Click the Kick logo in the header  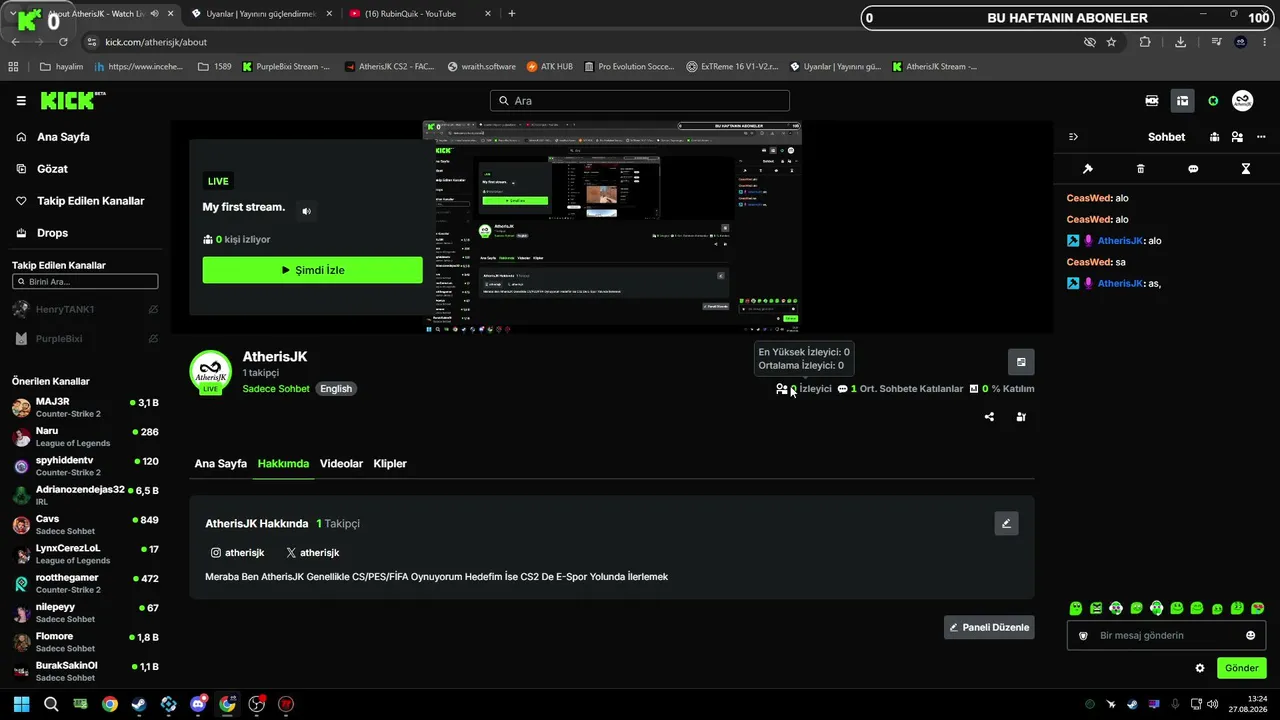[x=73, y=101]
